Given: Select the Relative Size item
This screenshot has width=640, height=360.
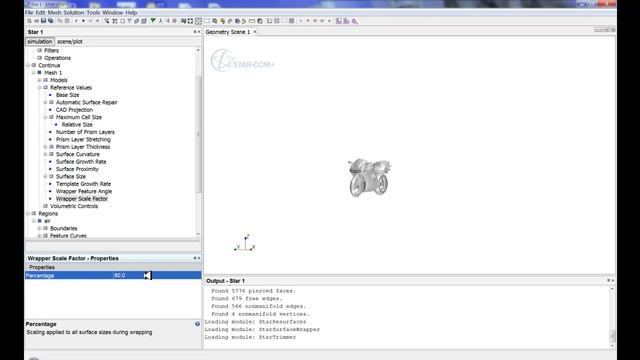Looking at the screenshot, I should (77, 124).
